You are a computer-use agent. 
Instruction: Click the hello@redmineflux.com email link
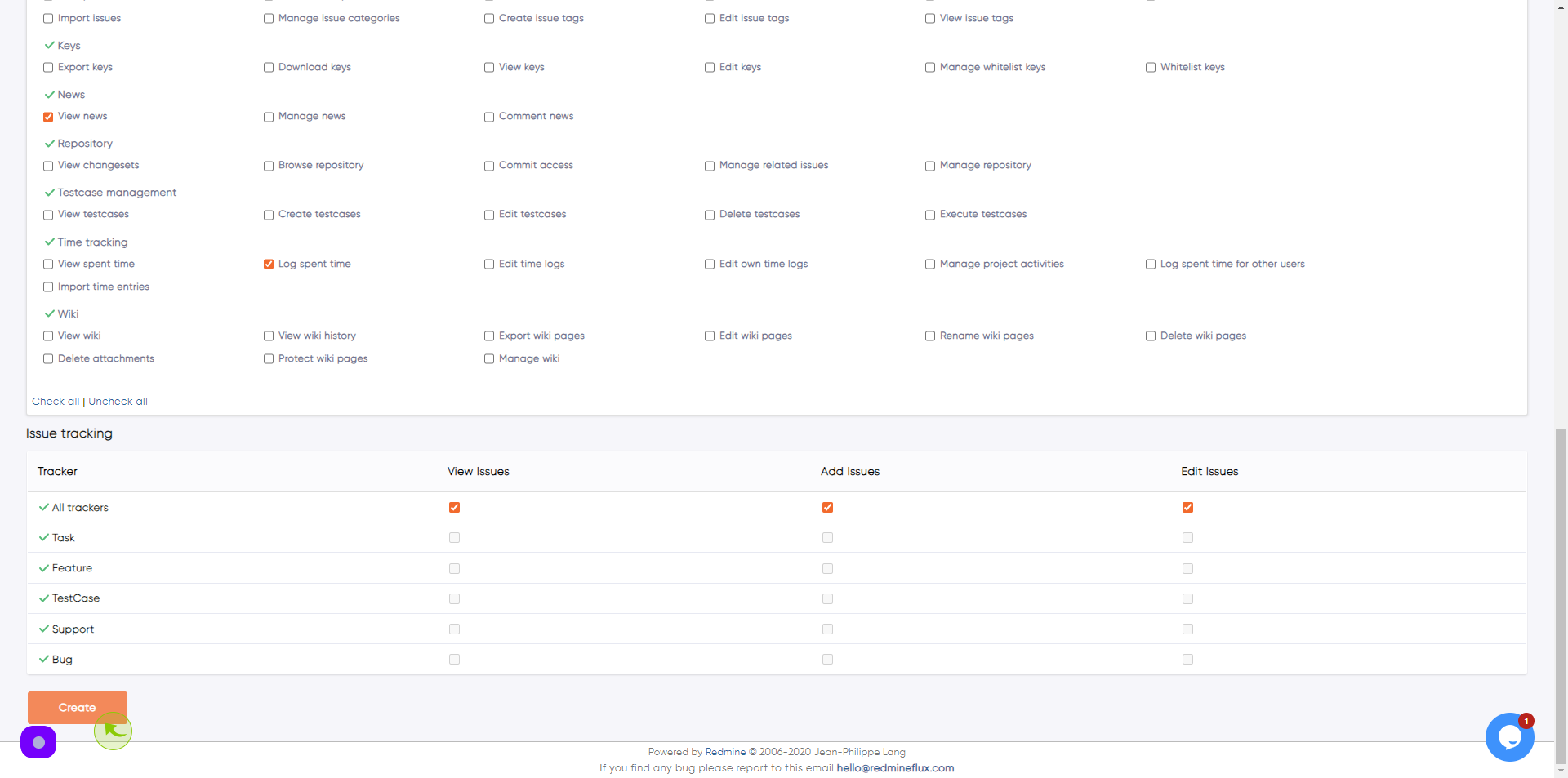point(895,768)
